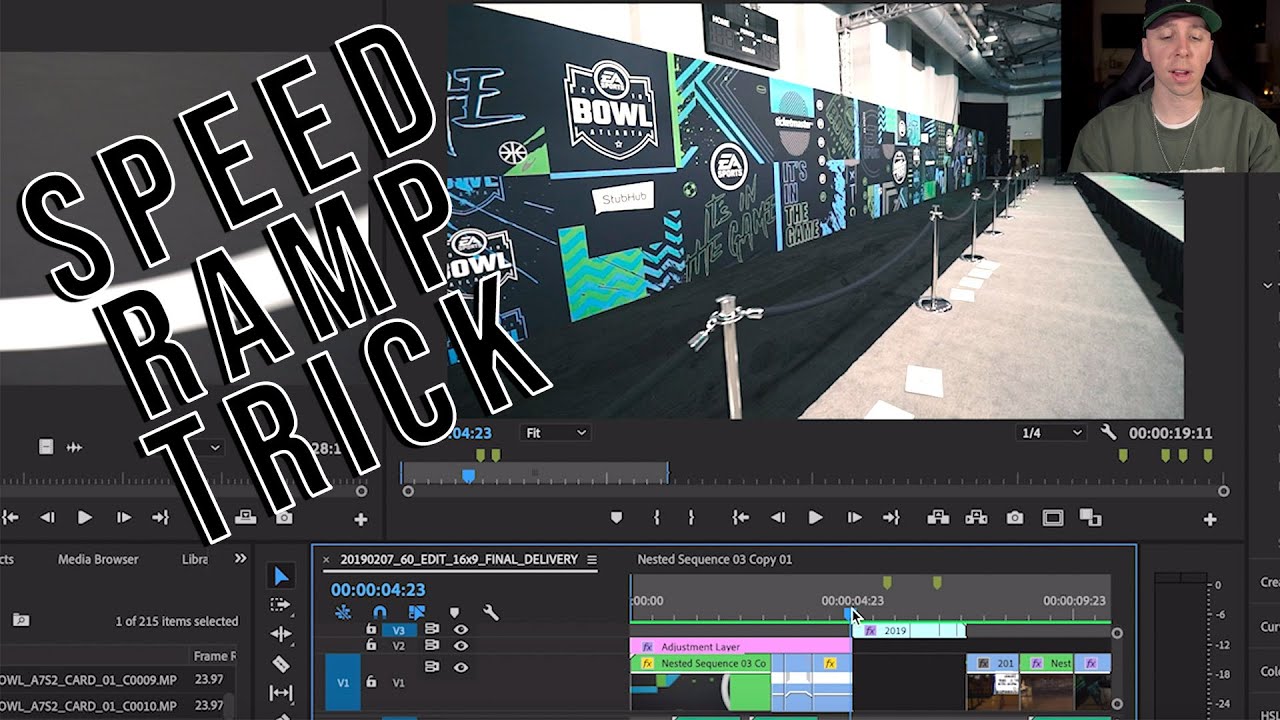Click Mark In in Program Monitor

click(x=657, y=517)
